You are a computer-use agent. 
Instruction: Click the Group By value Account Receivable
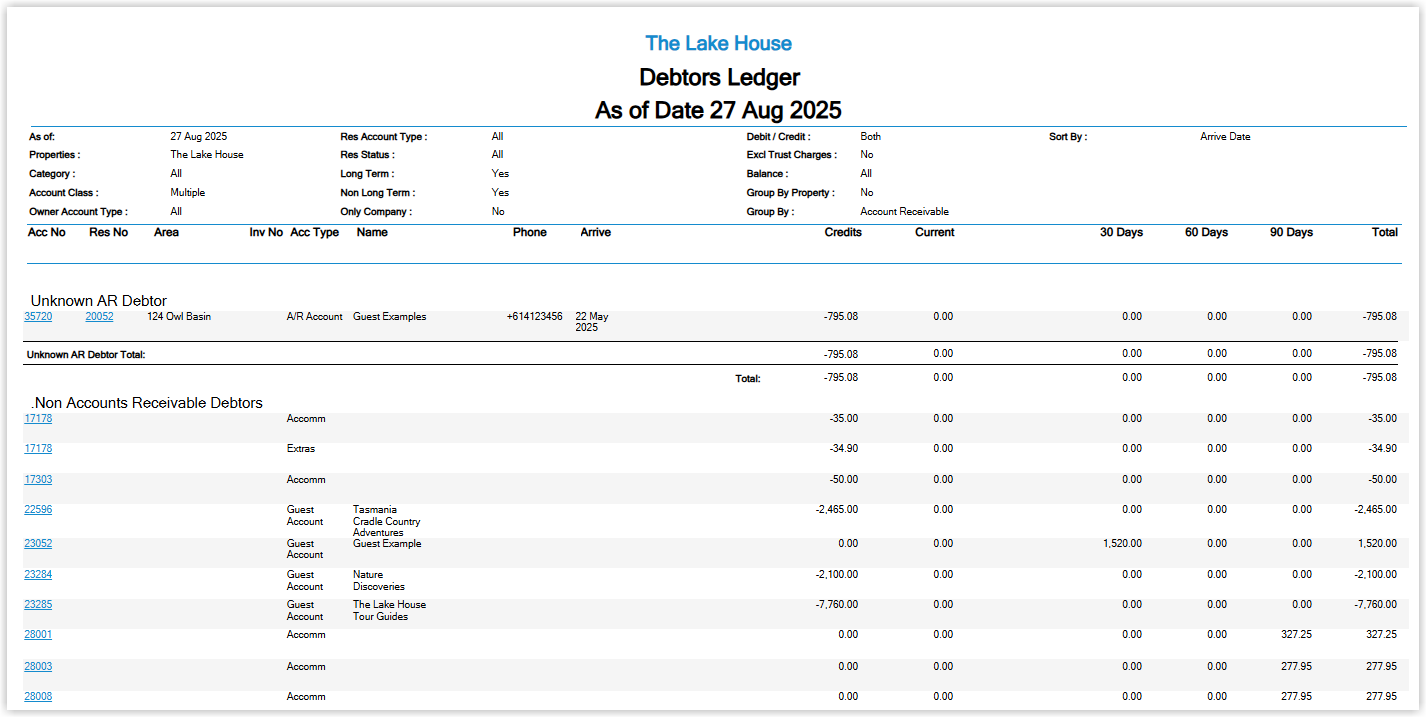click(x=905, y=212)
